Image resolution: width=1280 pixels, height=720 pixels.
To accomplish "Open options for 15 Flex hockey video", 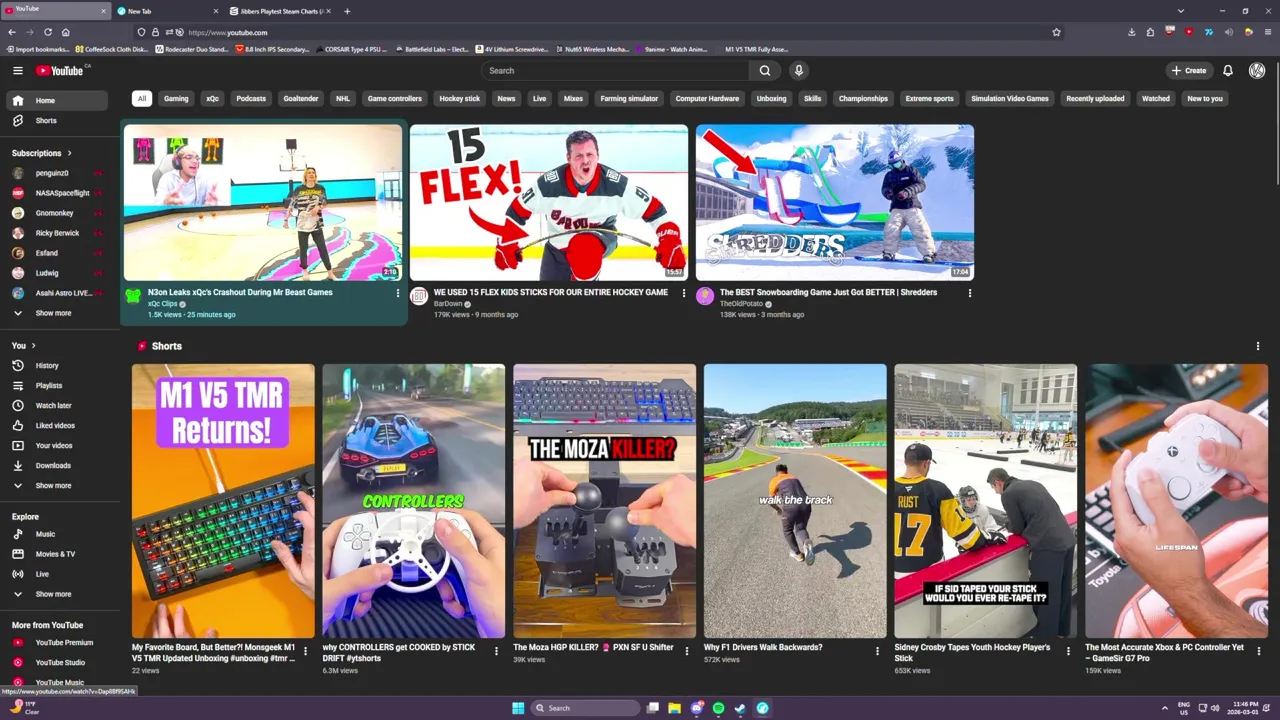I will 684,293.
